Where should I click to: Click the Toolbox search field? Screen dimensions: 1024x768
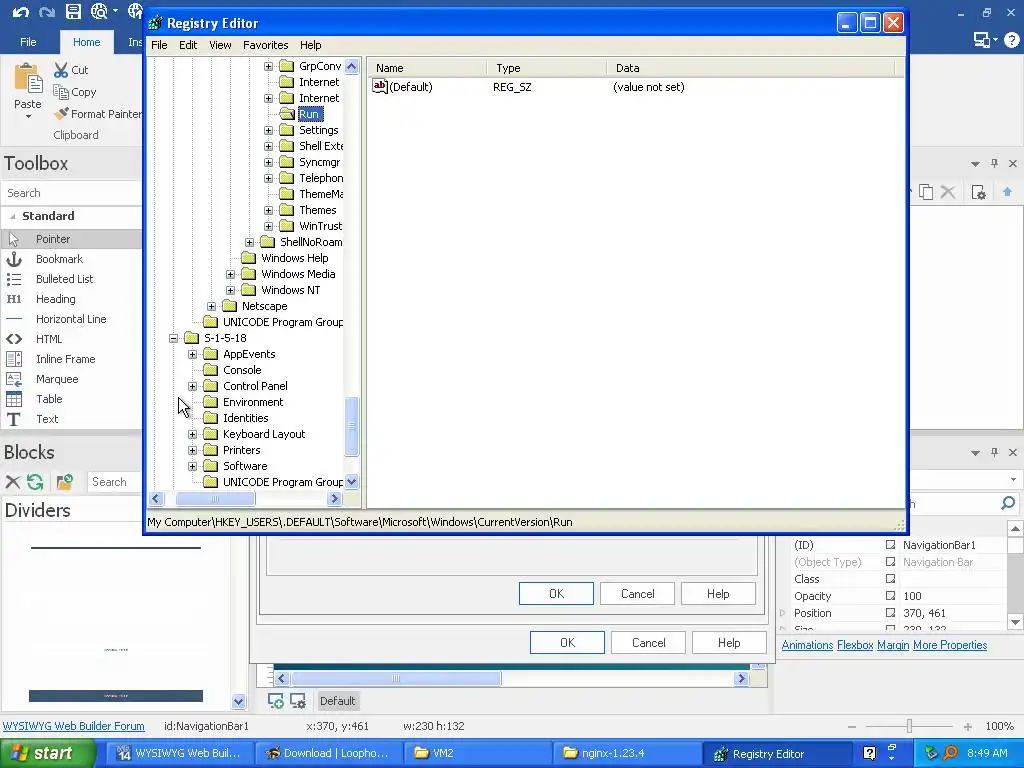click(x=71, y=193)
